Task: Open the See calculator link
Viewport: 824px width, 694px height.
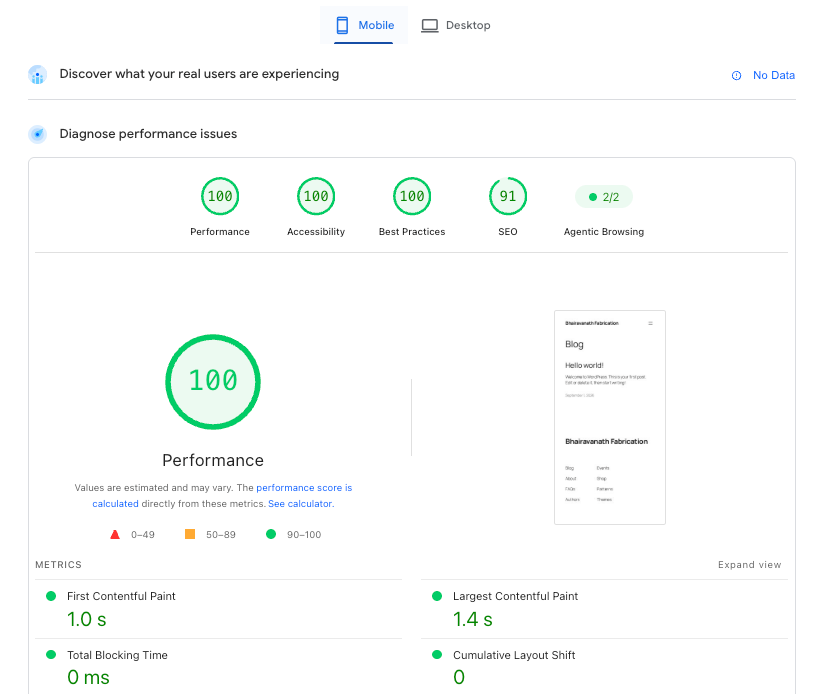Action: pos(301,504)
